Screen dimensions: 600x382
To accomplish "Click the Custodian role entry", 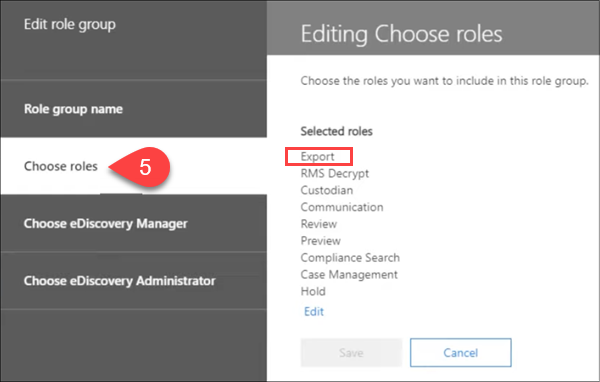I will click(x=327, y=190).
